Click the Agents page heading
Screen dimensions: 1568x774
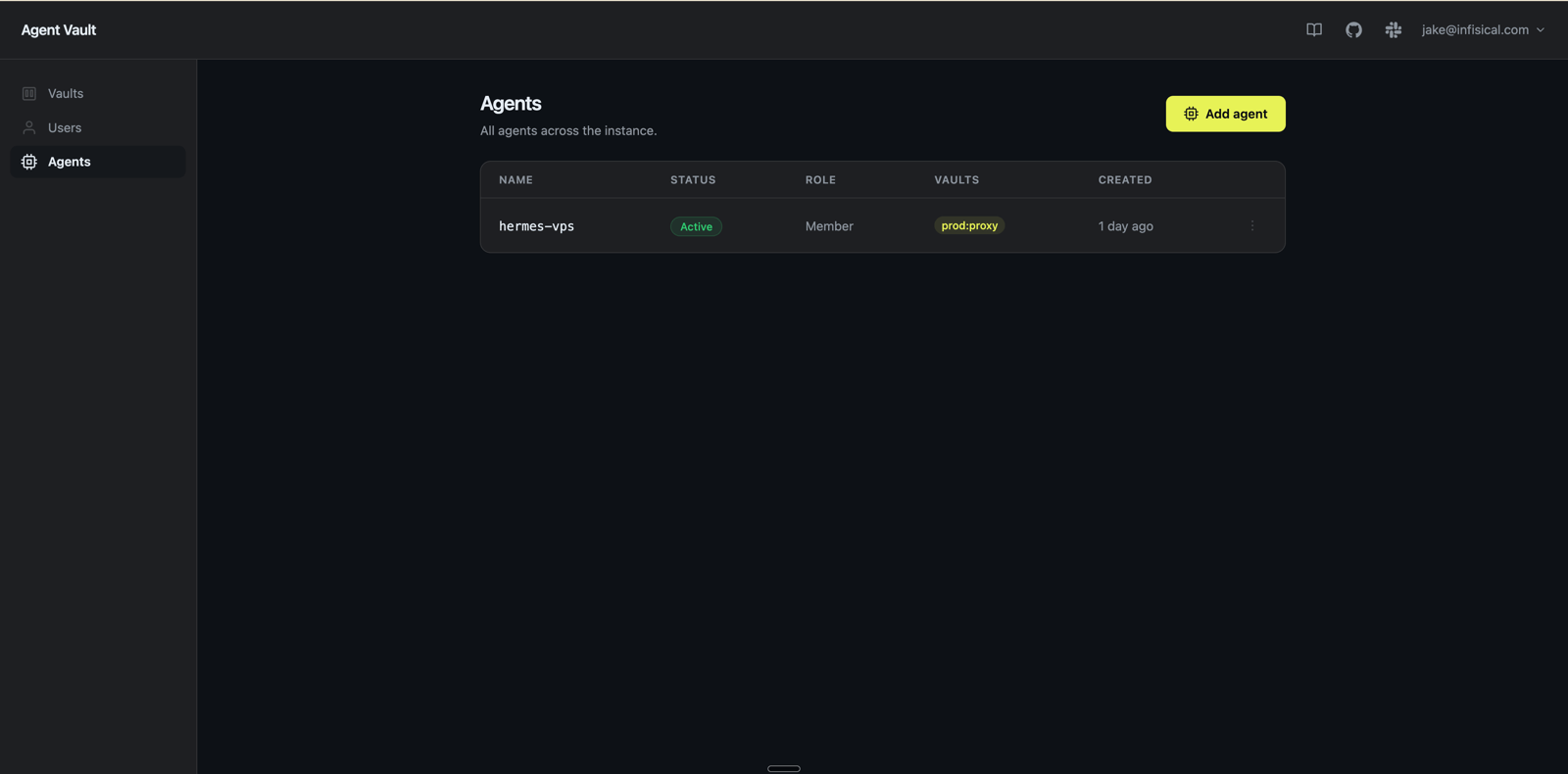coord(511,104)
